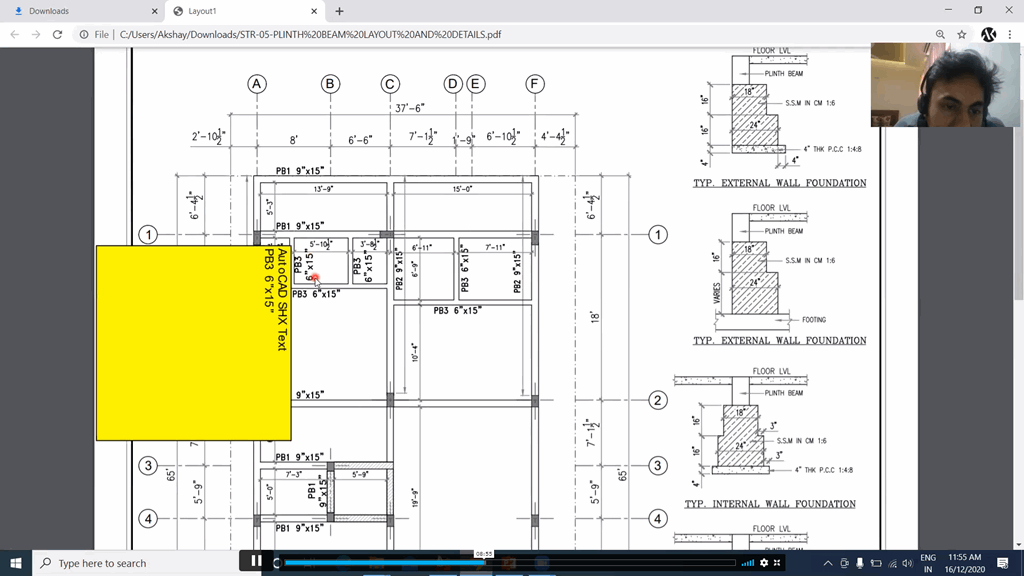
Task: Close the Downloads tab
Action: click(x=155, y=11)
